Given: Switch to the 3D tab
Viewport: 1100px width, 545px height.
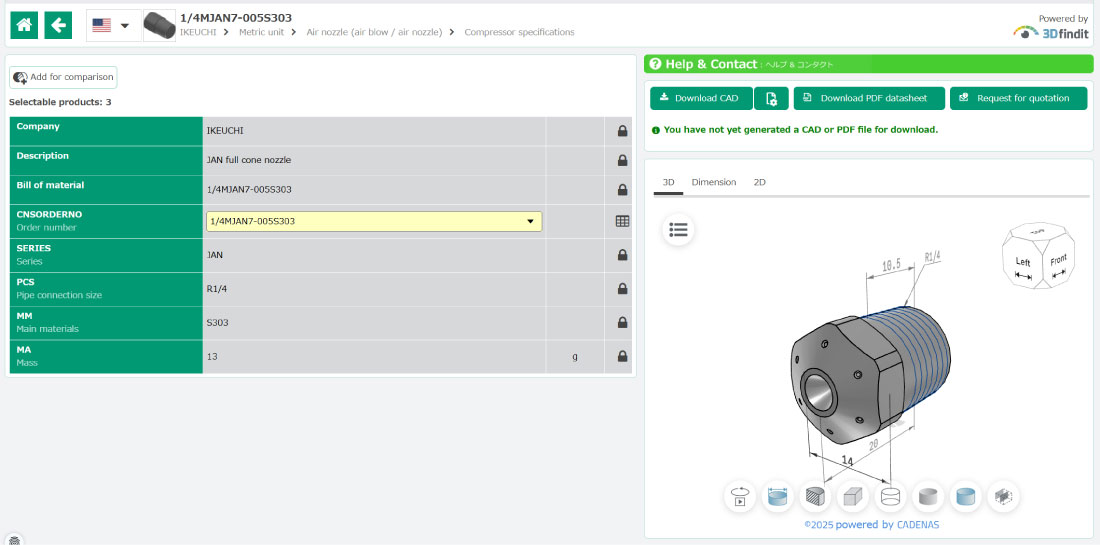Looking at the screenshot, I should [x=669, y=182].
